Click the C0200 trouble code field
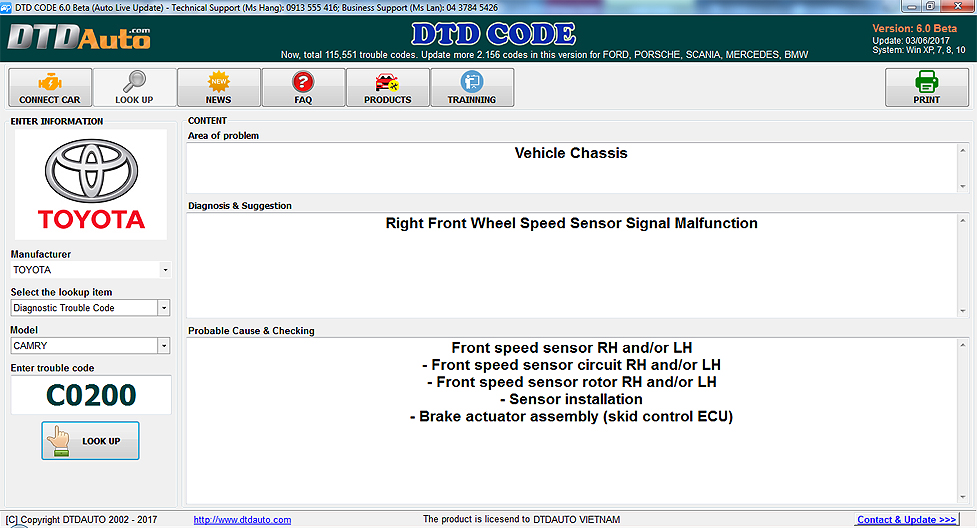977x528 pixels. (x=91, y=395)
